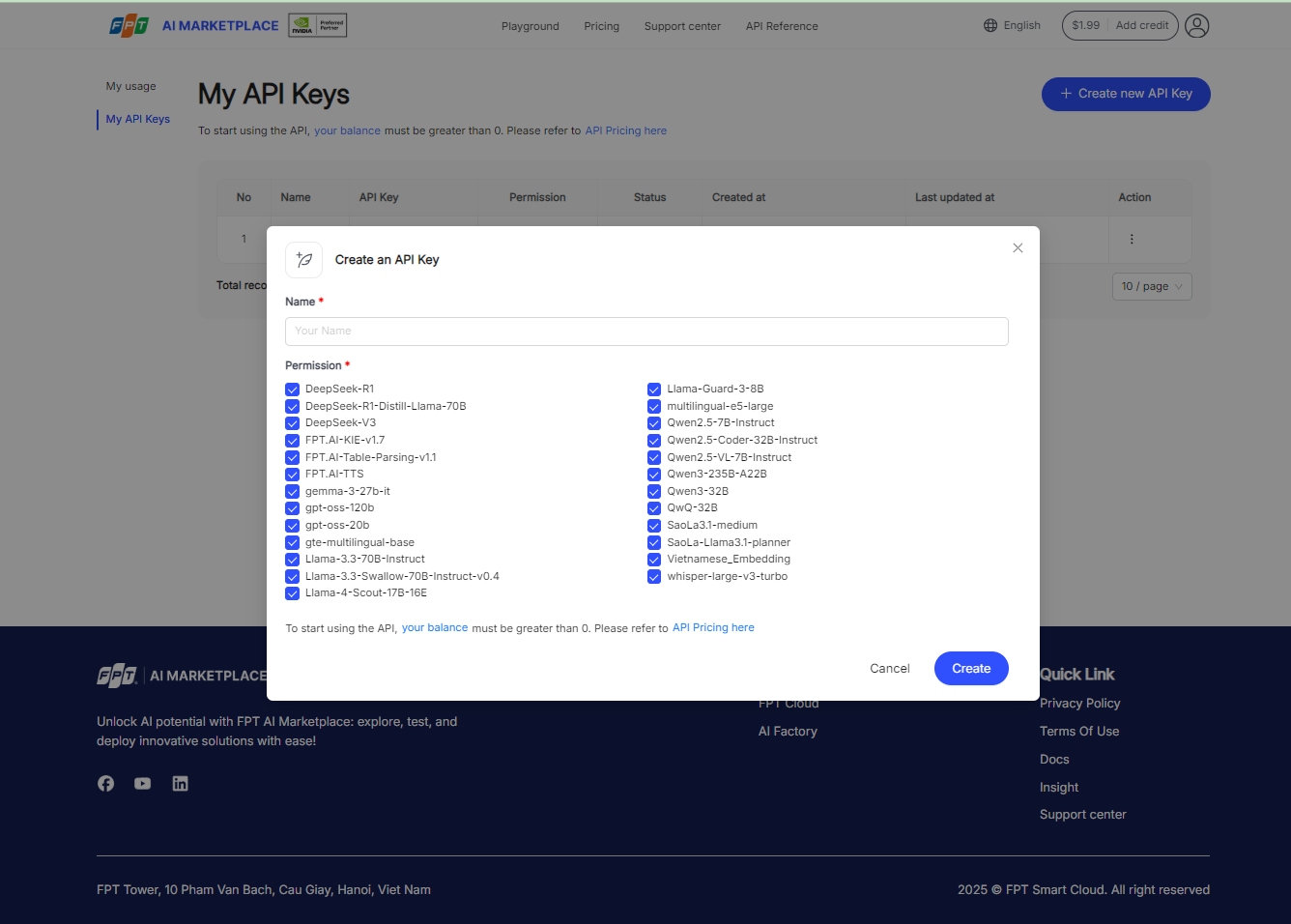Image resolution: width=1291 pixels, height=924 pixels.
Task: Open the 'your balance' link in dialog
Action: click(x=435, y=628)
